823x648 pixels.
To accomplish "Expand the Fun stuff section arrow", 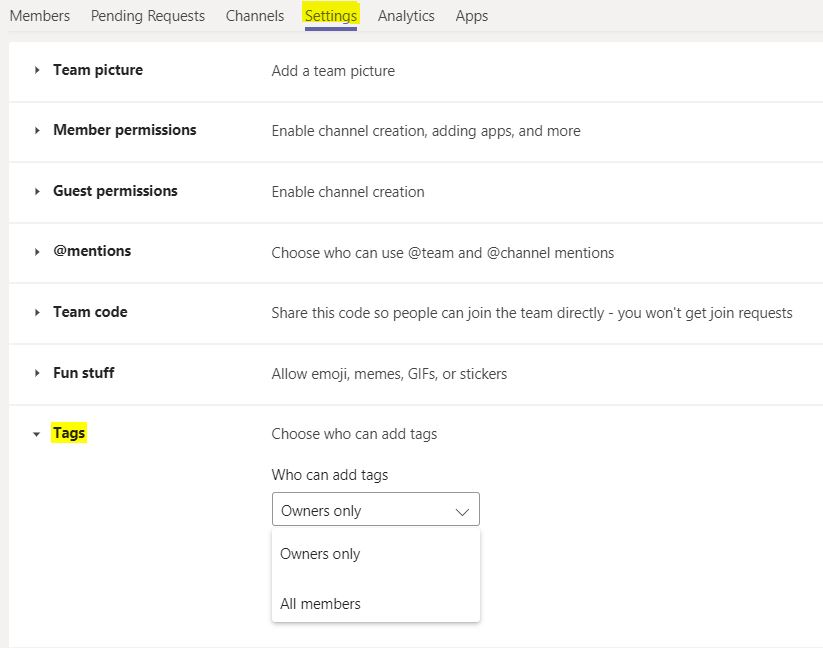I will (x=37, y=373).
